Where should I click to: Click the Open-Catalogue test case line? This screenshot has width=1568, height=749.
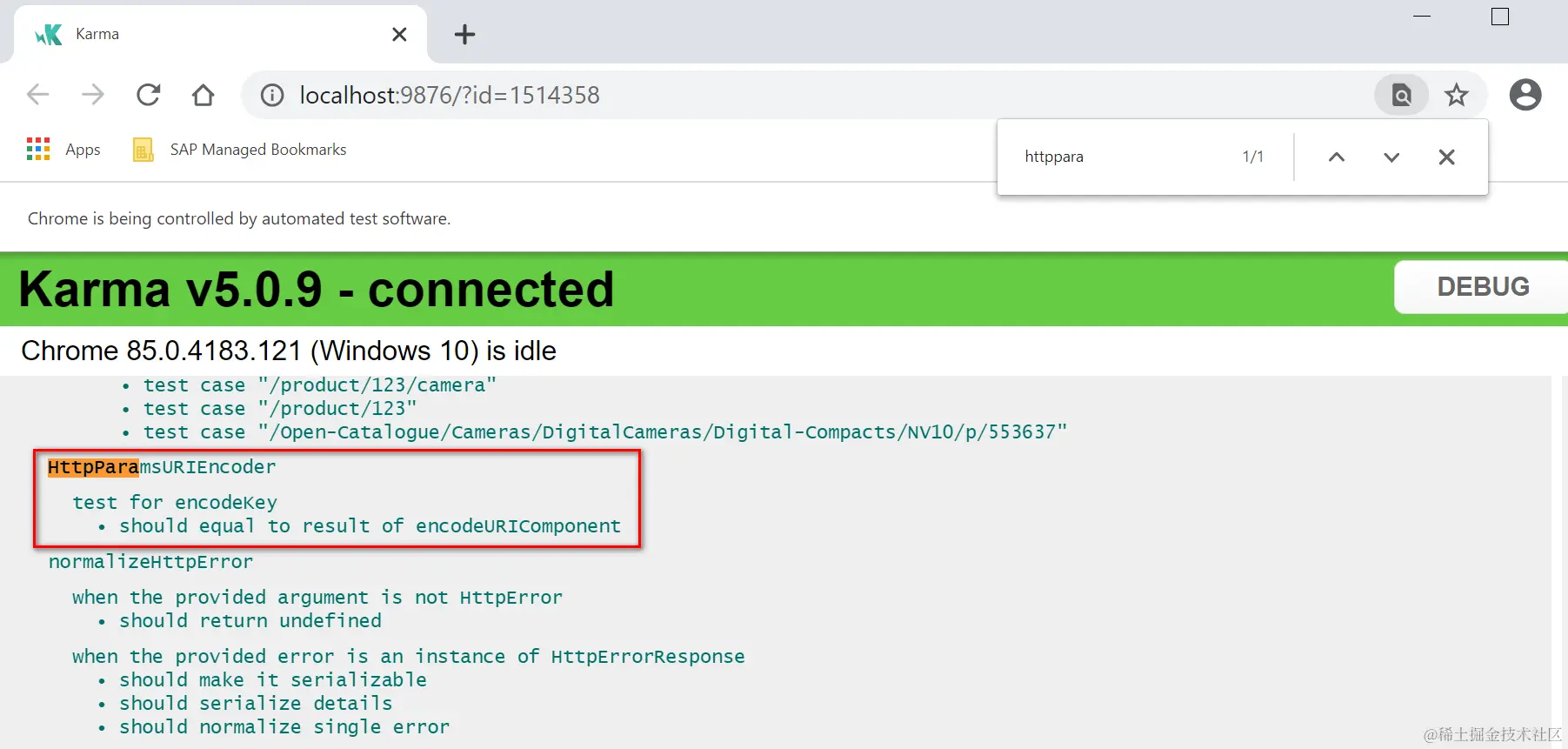605,432
